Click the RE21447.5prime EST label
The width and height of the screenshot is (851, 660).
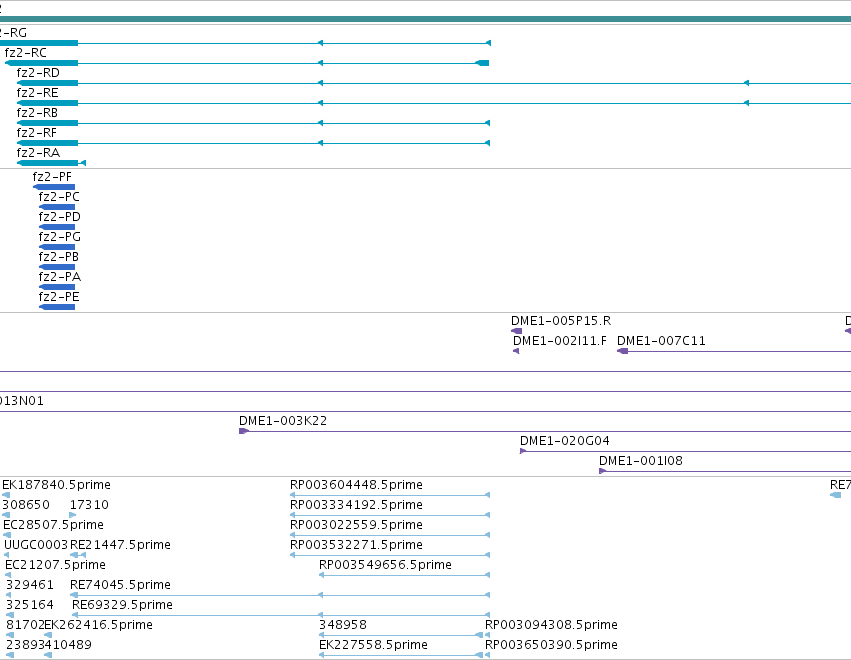tap(120, 545)
